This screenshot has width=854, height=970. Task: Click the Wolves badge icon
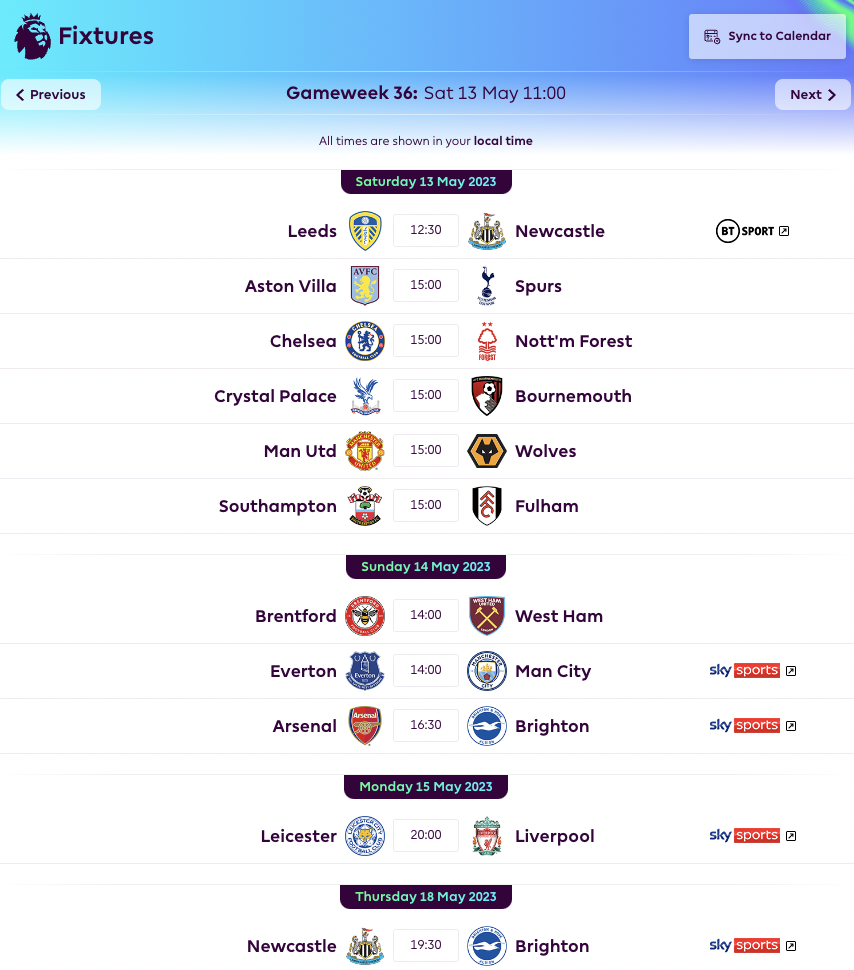pos(487,451)
